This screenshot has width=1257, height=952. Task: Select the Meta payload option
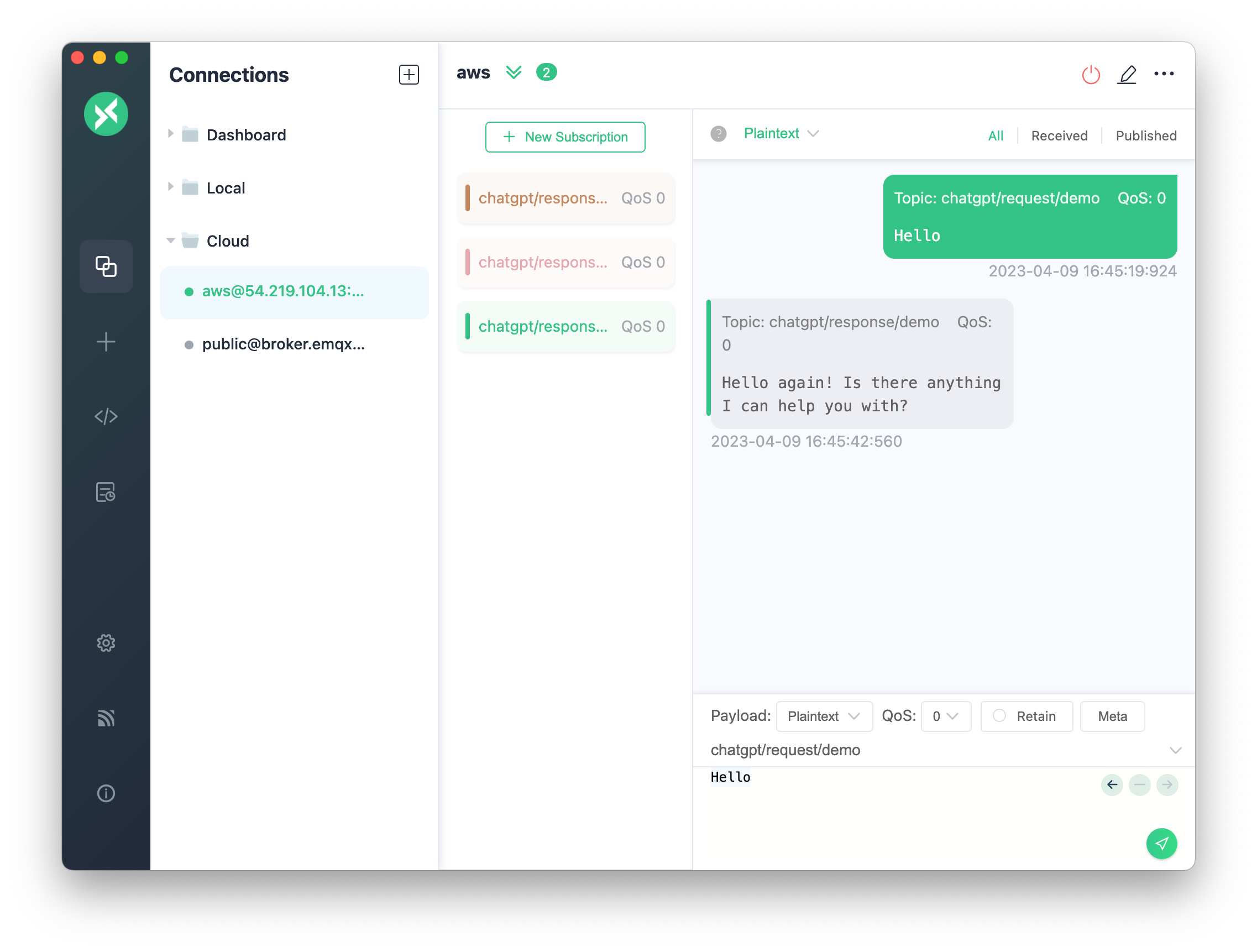tap(1112, 715)
